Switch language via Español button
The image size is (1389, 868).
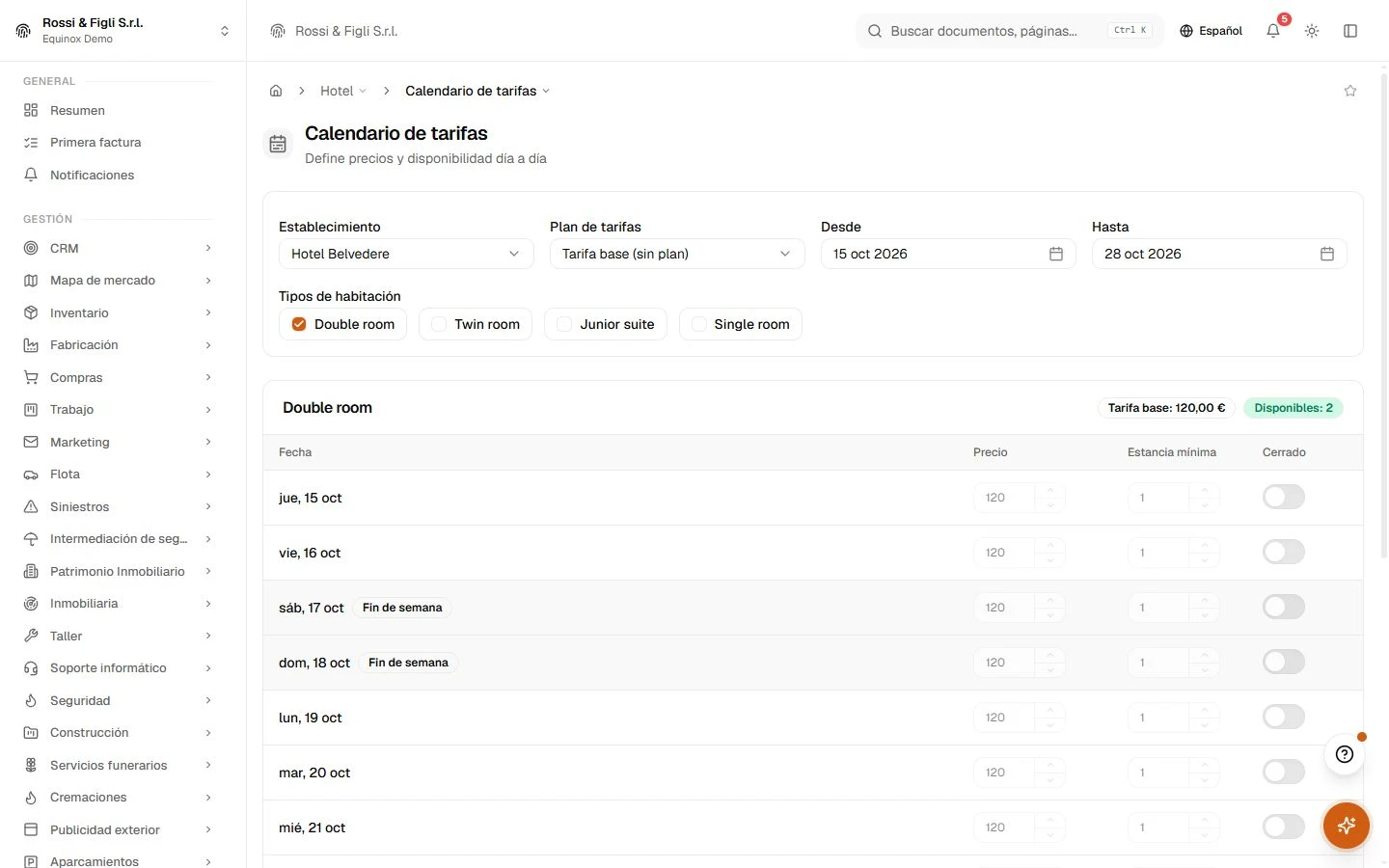[1212, 31]
